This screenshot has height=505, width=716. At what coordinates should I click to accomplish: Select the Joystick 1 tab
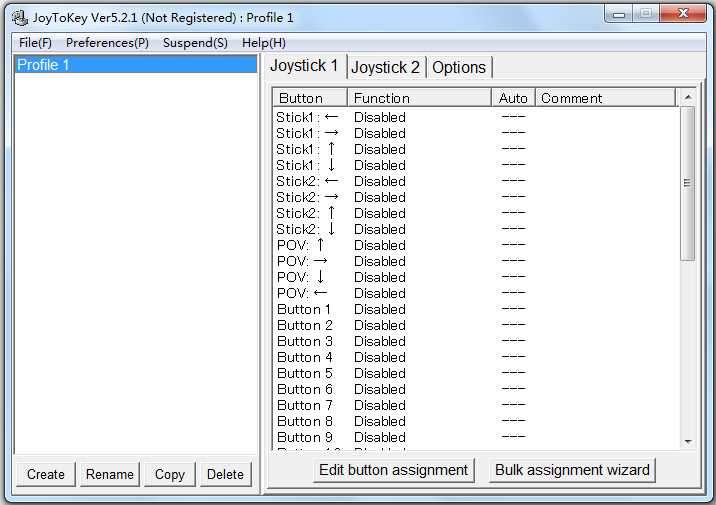pos(305,66)
